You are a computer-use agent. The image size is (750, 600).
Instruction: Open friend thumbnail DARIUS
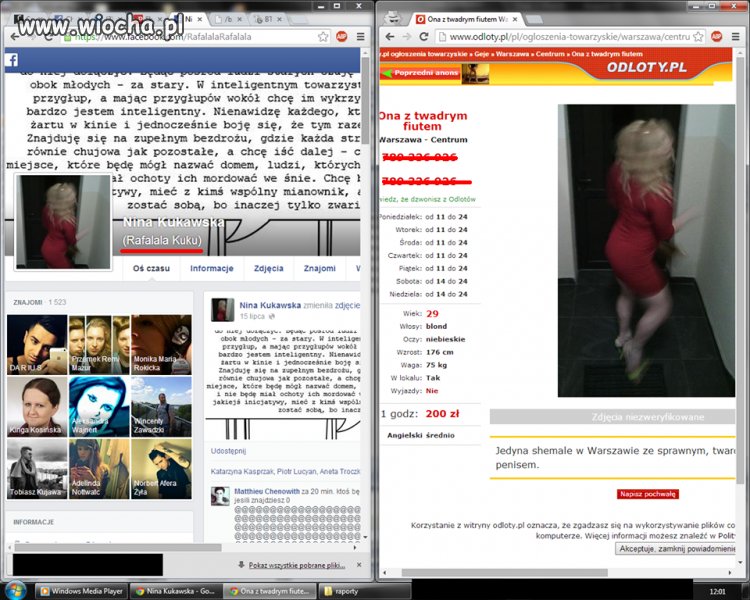coord(37,344)
